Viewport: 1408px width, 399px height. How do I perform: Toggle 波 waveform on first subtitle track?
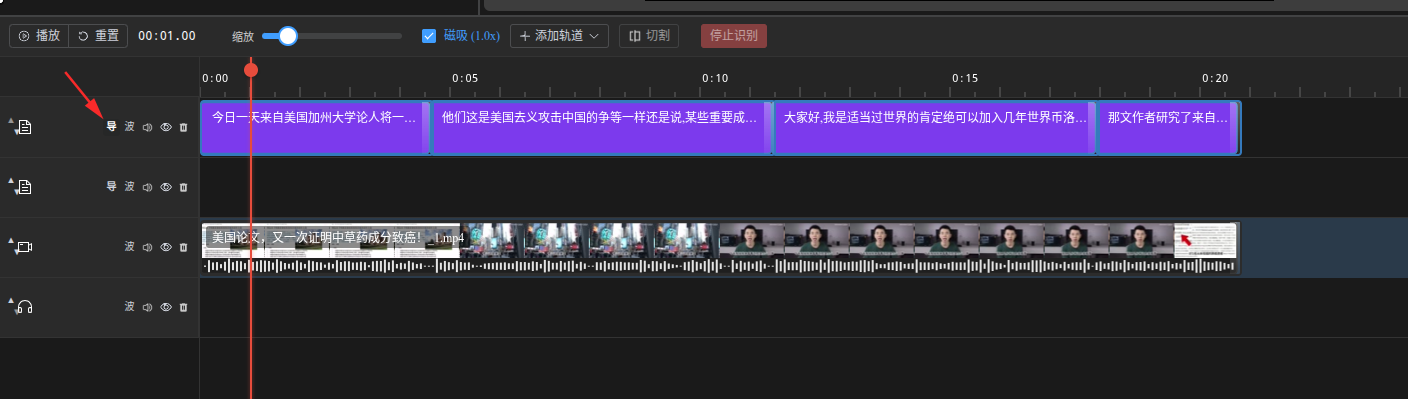[x=129, y=127]
